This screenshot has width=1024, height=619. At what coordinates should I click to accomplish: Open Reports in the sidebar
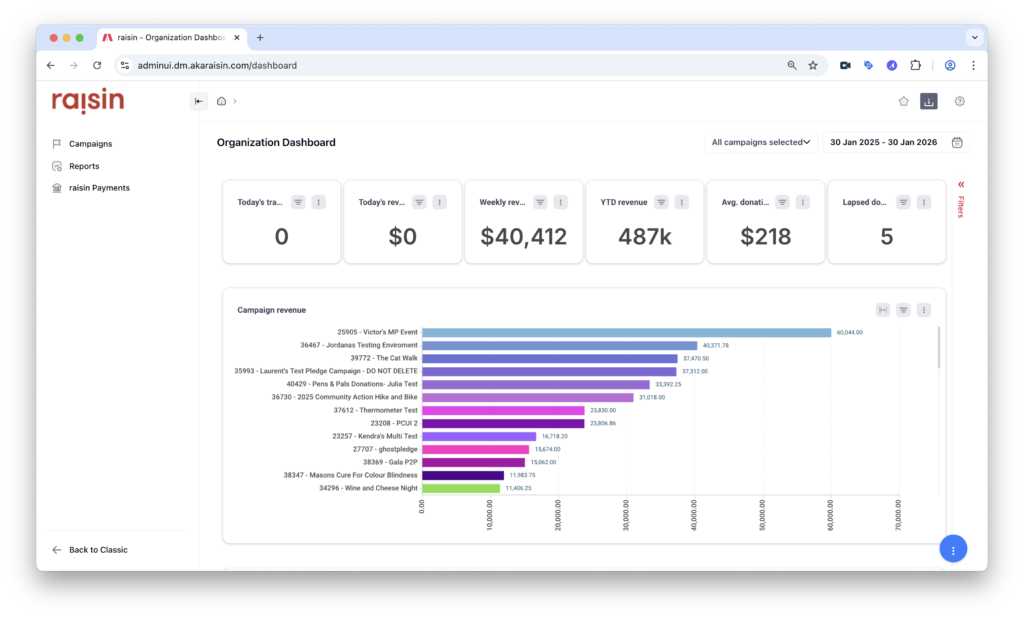point(84,166)
